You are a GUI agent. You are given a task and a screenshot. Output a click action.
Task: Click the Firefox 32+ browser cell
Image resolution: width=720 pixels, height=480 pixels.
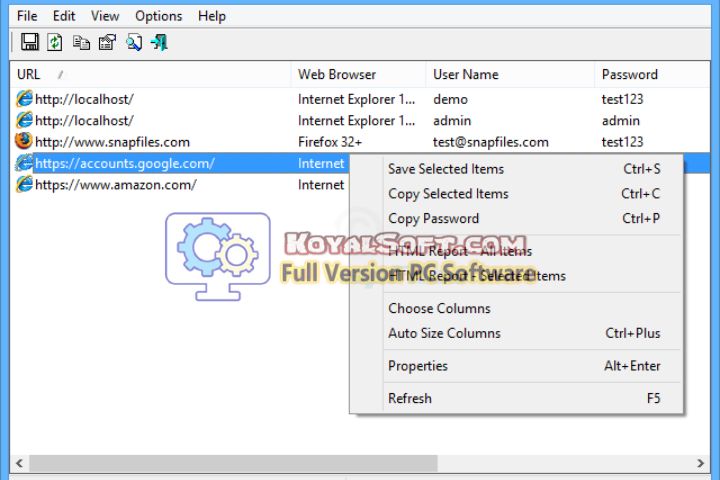330,142
